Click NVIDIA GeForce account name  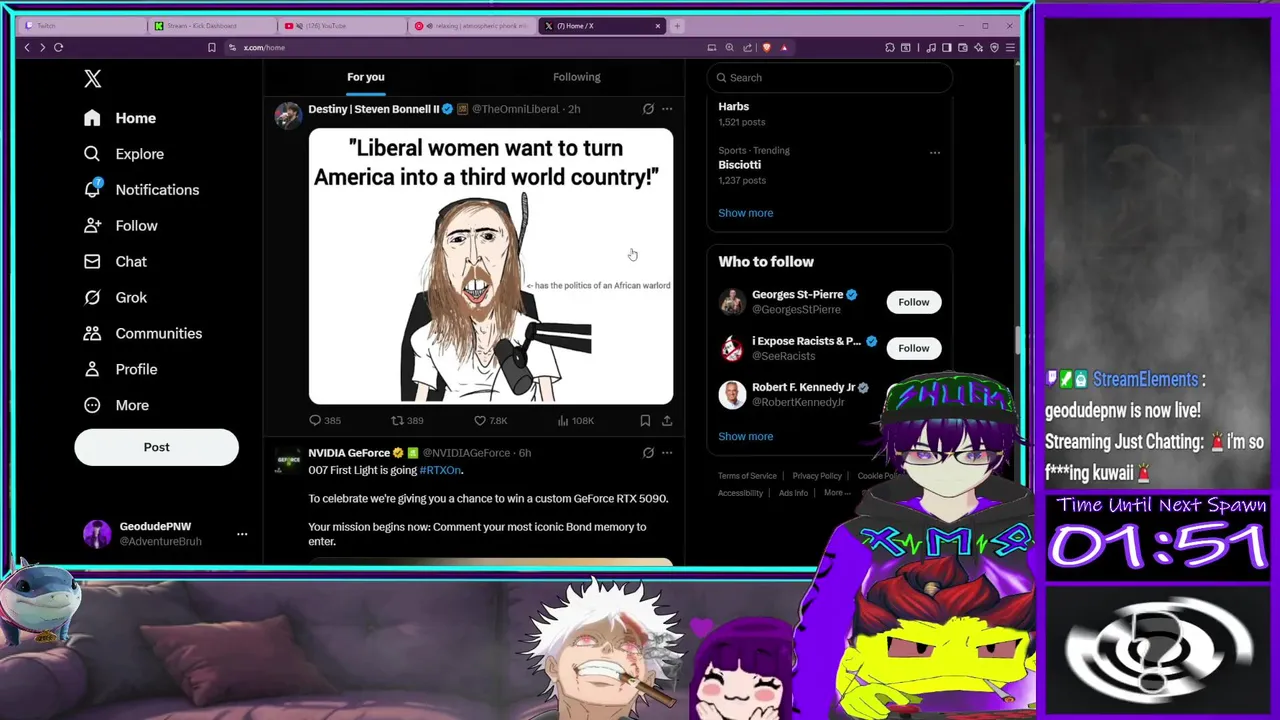(349, 453)
